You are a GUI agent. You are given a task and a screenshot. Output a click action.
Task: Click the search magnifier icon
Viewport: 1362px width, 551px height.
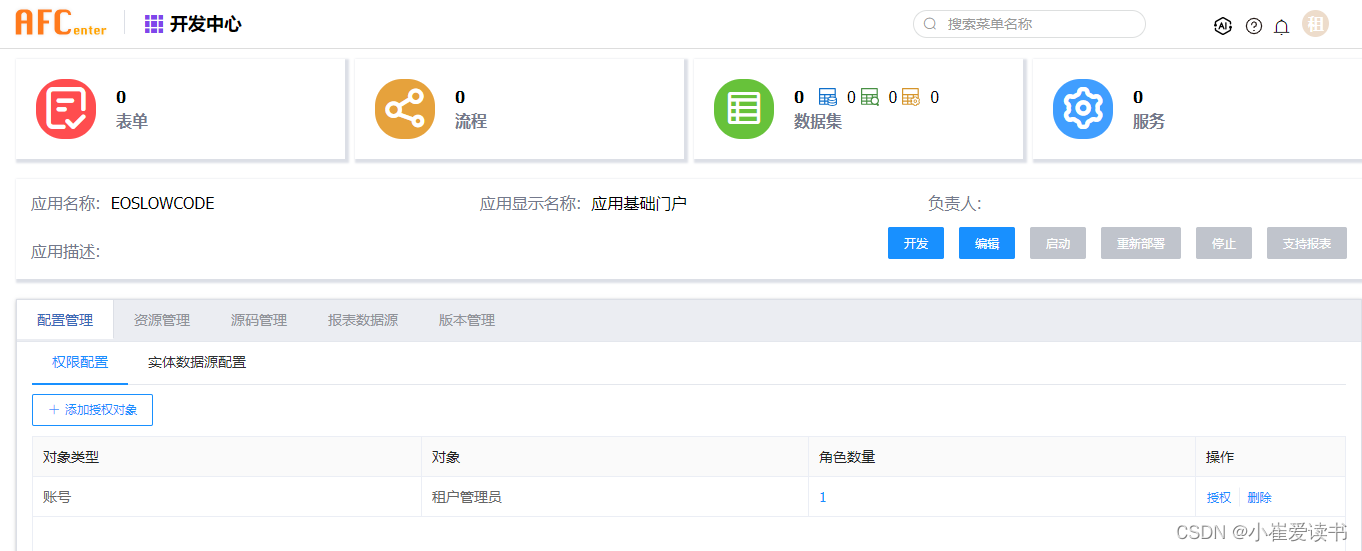pyautogui.click(x=930, y=24)
